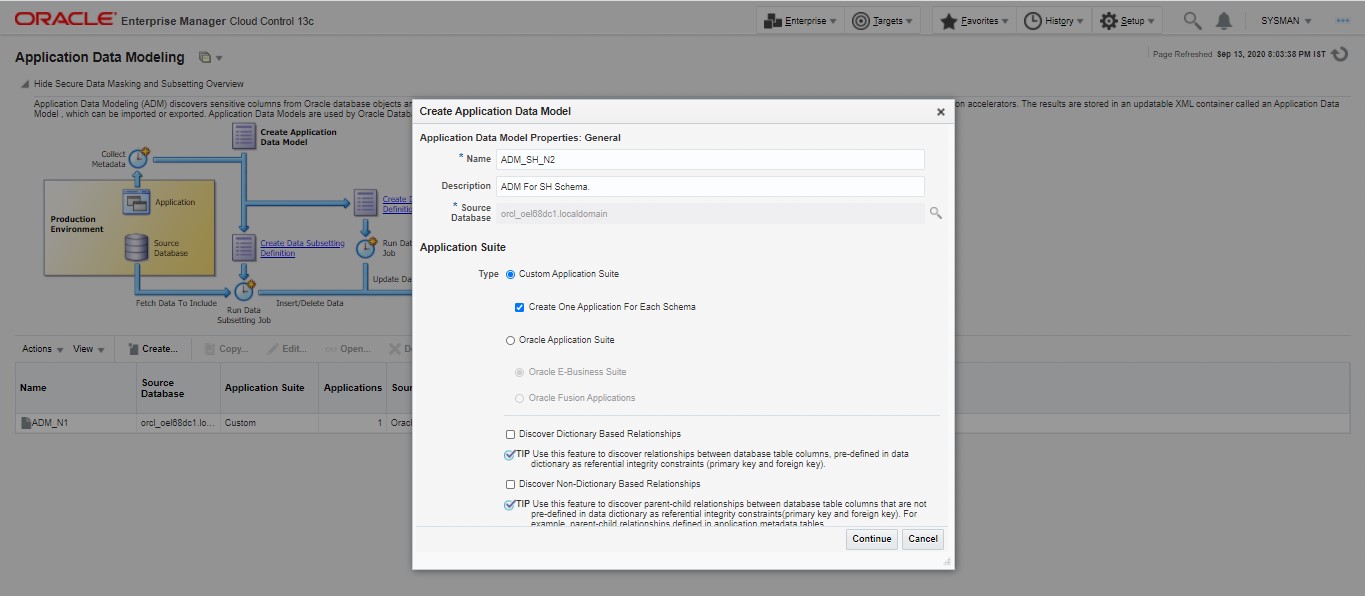Open the View dropdown
This screenshot has height=596, width=1365.
pos(83,348)
